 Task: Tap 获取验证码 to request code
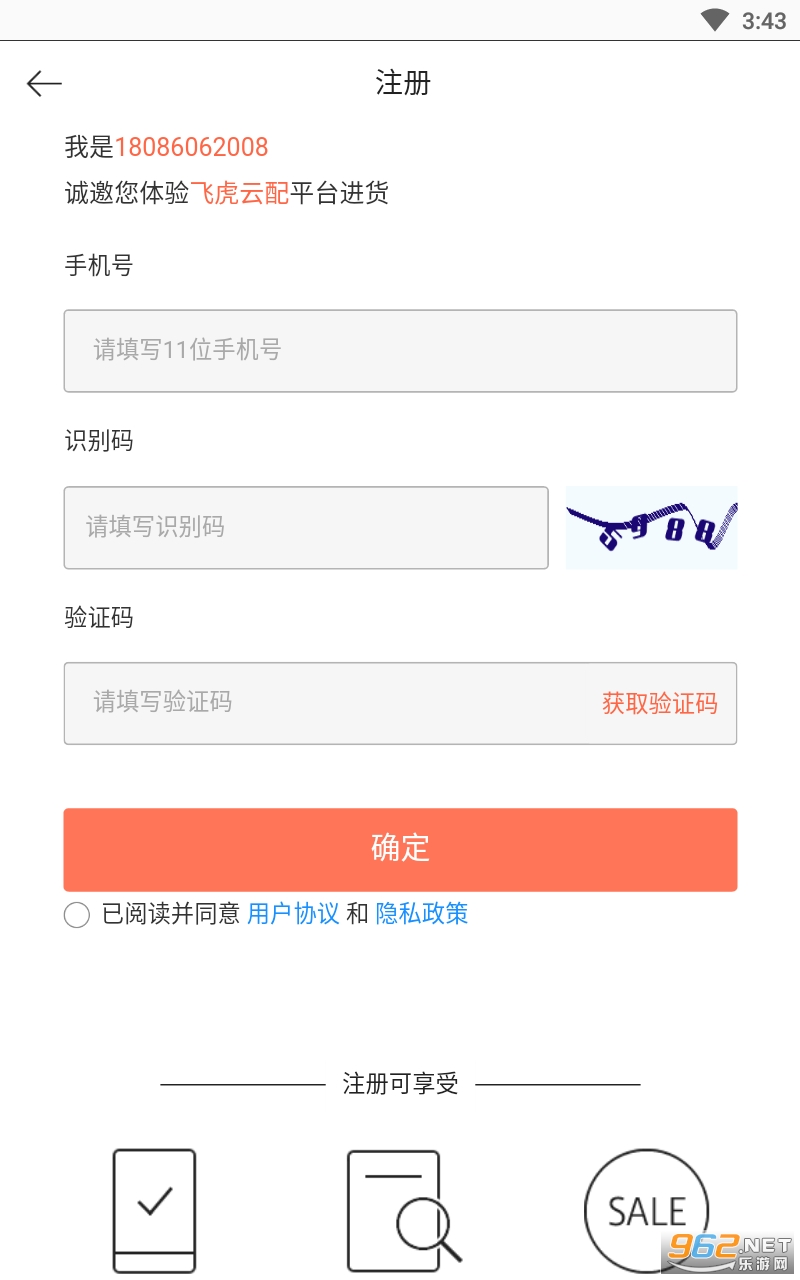(659, 703)
